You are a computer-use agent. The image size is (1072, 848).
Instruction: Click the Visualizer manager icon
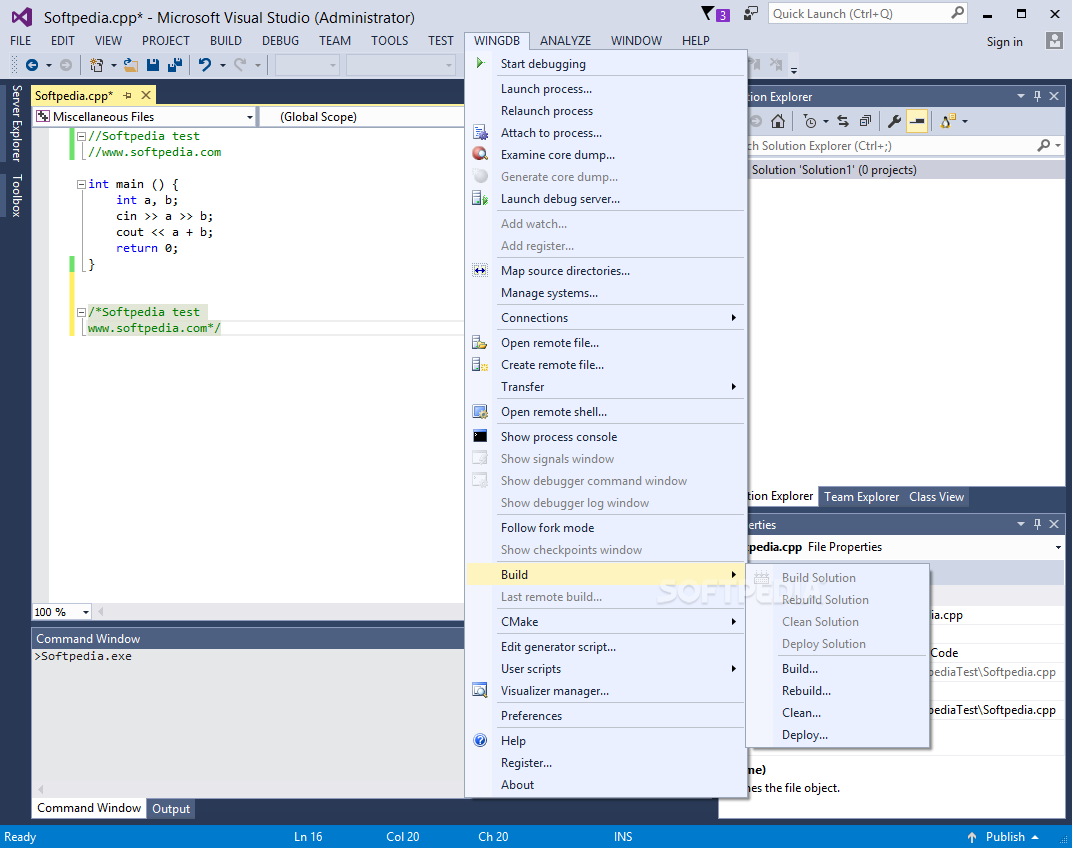click(x=481, y=691)
